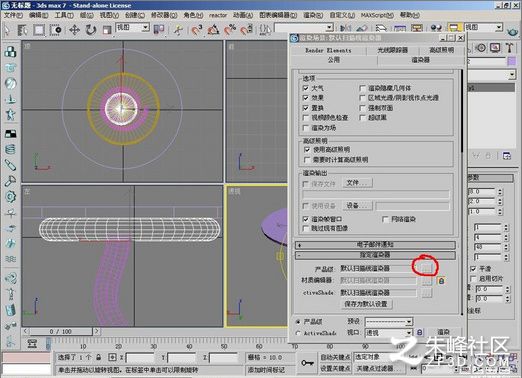Toggle the angle snap icon
The image size is (522, 378).
pos(213,30)
